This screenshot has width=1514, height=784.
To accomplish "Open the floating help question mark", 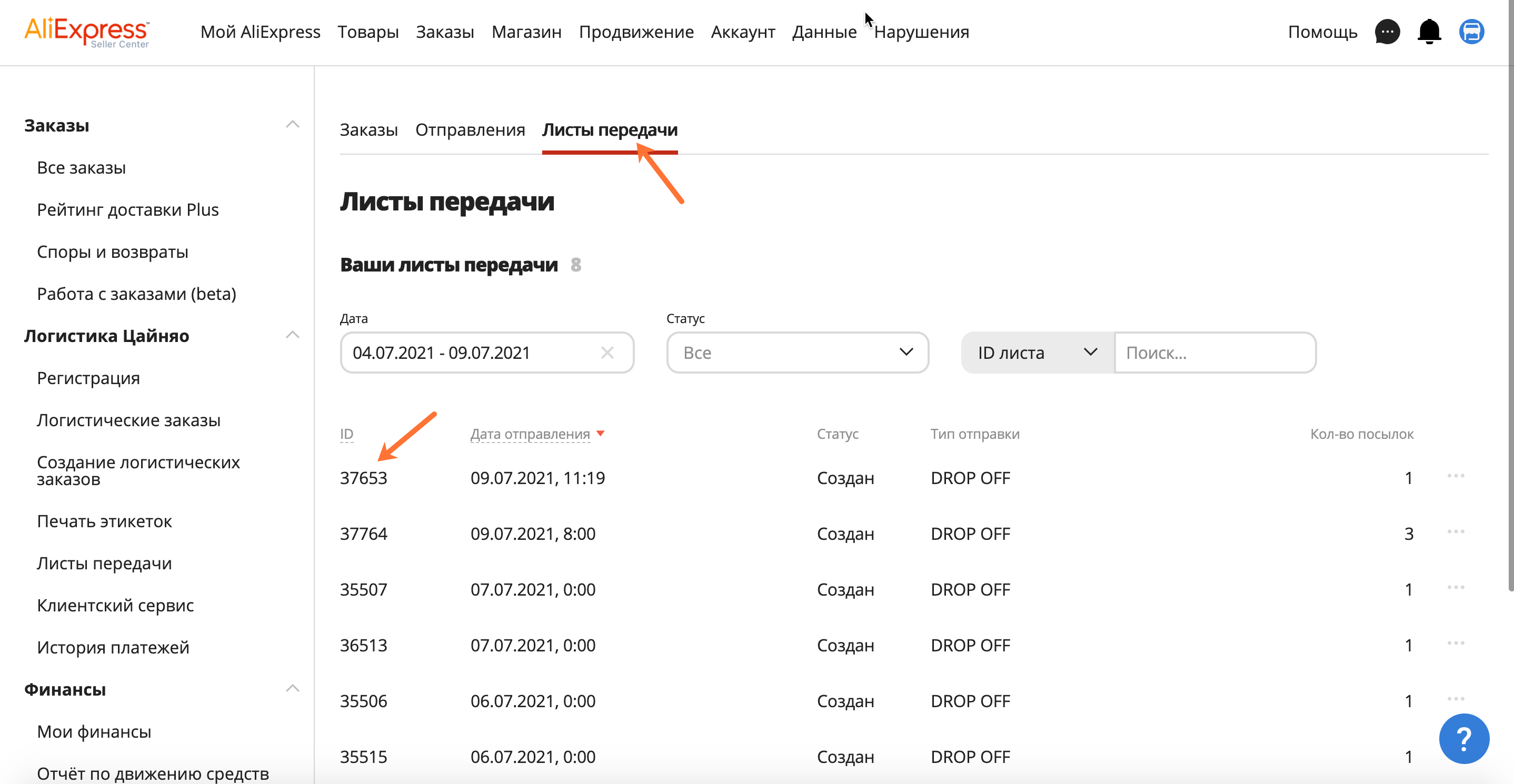I will click(x=1464, y=739).
